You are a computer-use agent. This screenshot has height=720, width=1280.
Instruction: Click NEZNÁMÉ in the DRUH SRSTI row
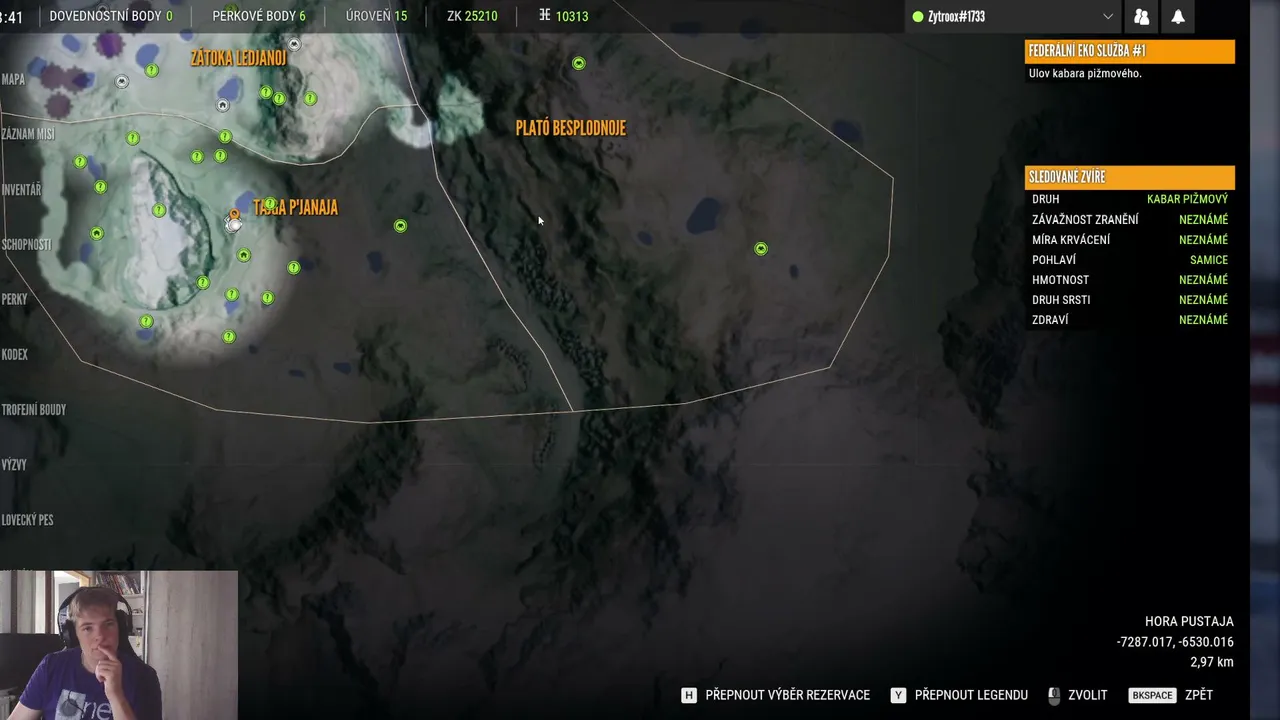(x=1203, y=300)
